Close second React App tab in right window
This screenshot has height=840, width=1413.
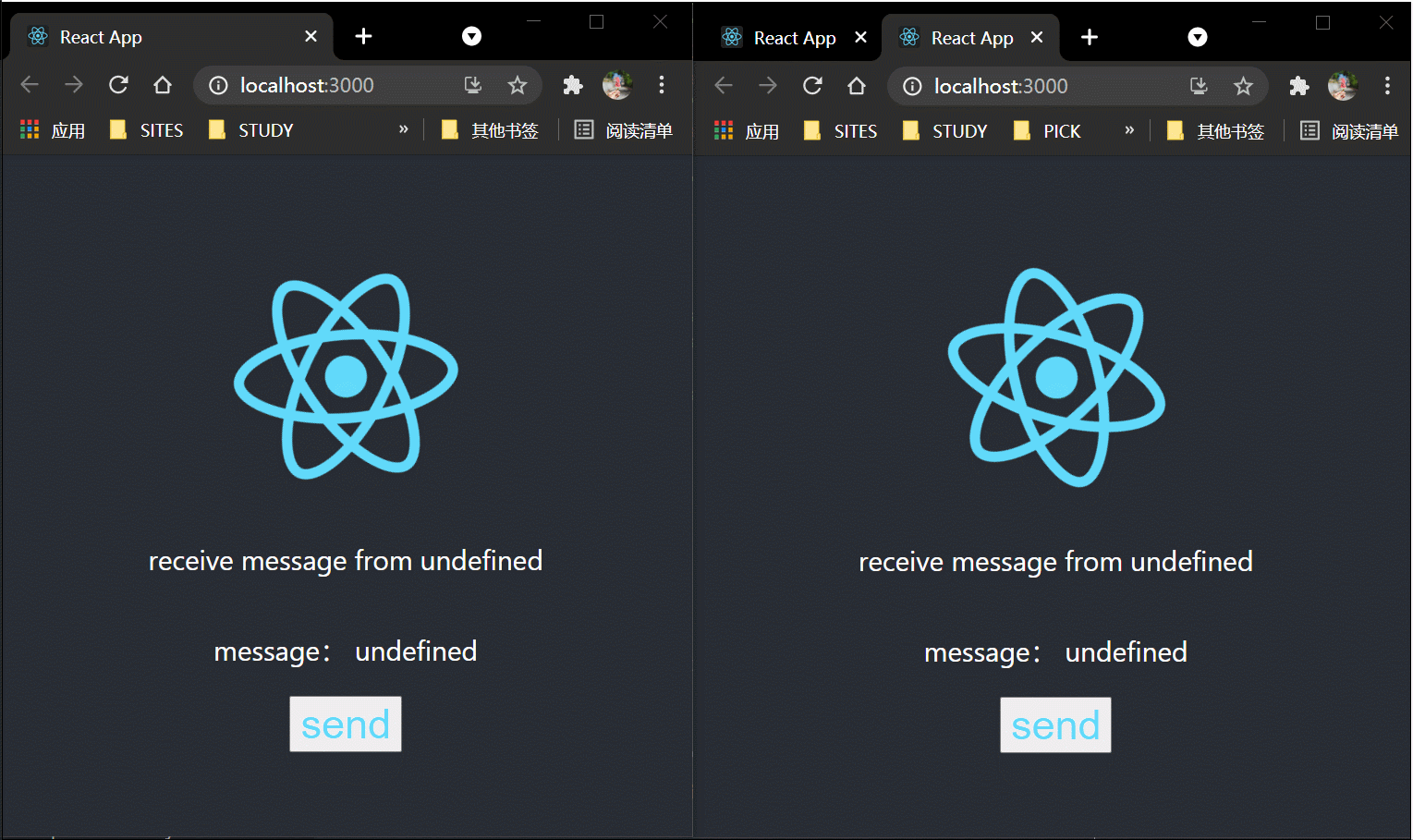(x=1037, y=37)
